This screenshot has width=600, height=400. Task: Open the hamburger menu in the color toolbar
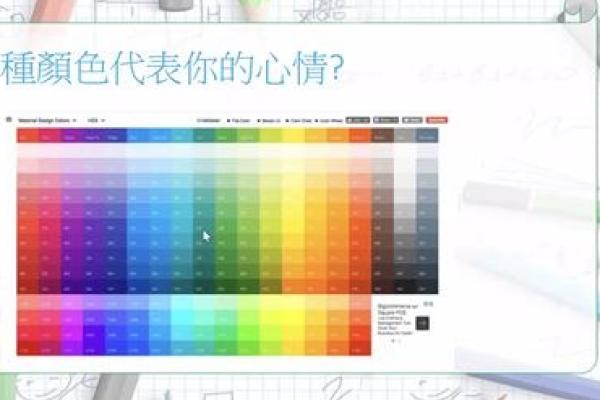(x=9, y=119)
